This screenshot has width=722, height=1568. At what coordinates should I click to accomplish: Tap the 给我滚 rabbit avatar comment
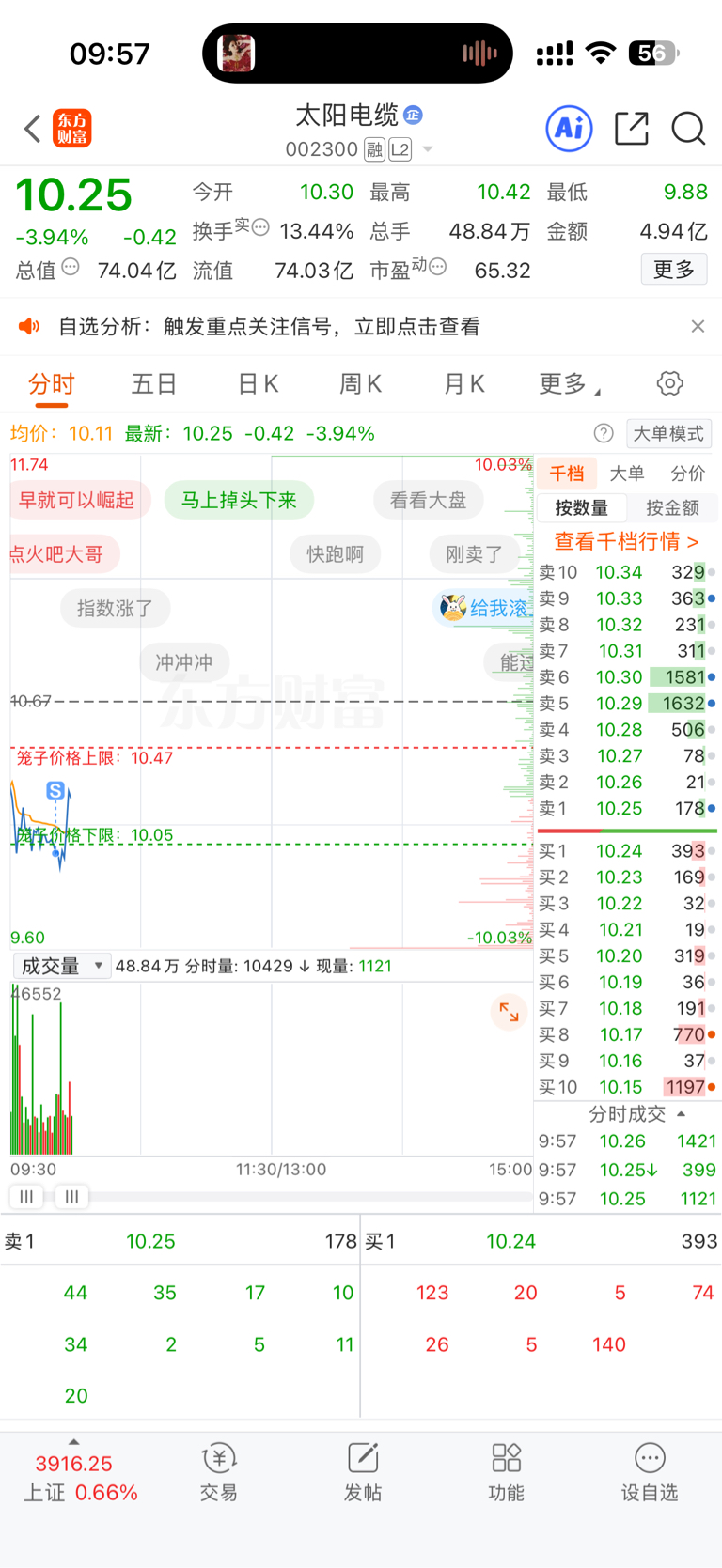click(x=483, y=608)
